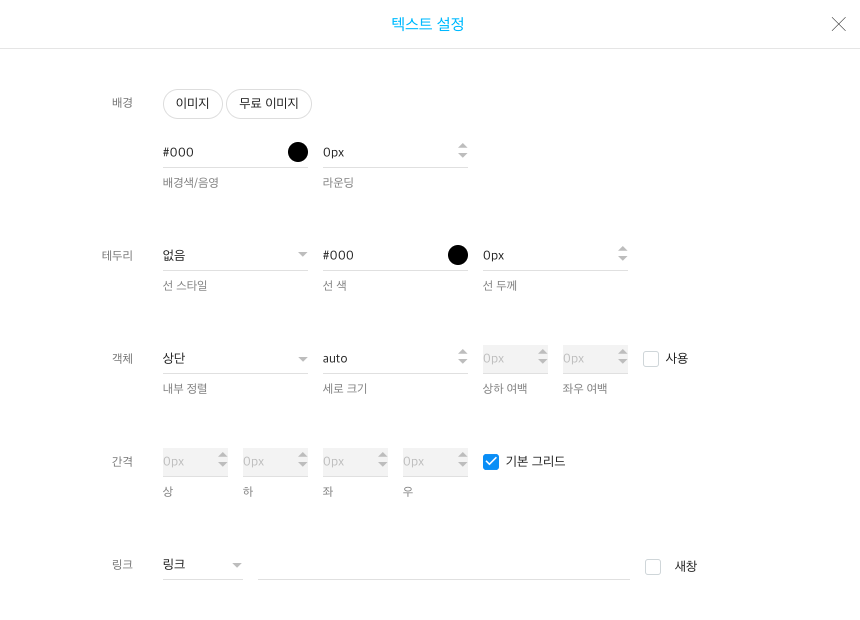Click the 선 색 hex value field

[380, 255]
